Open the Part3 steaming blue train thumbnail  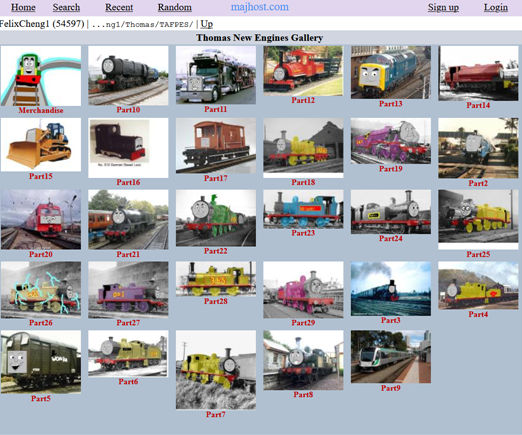click(x=391, y=289)
